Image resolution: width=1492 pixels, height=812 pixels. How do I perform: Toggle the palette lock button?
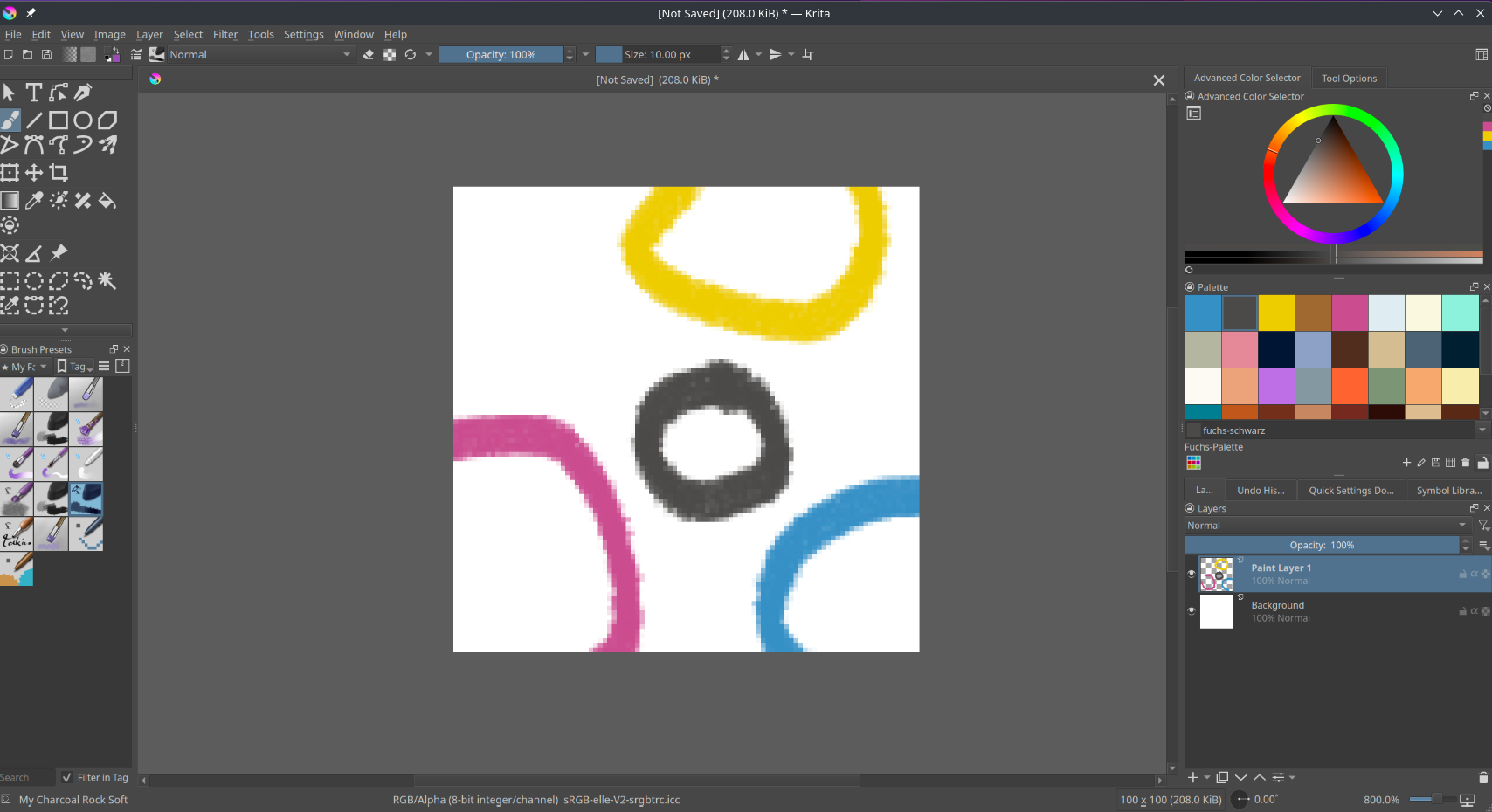[1482, 463]
